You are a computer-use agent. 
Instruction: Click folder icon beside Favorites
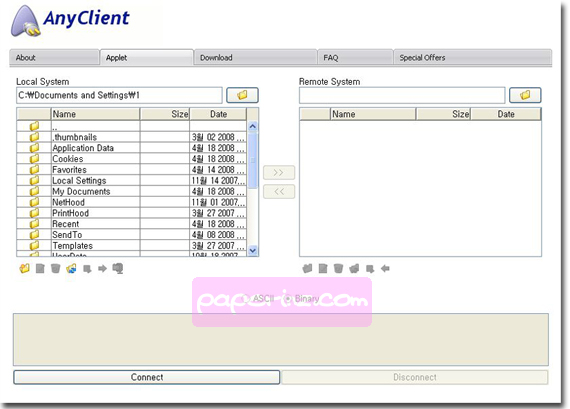tap(34, 170)
